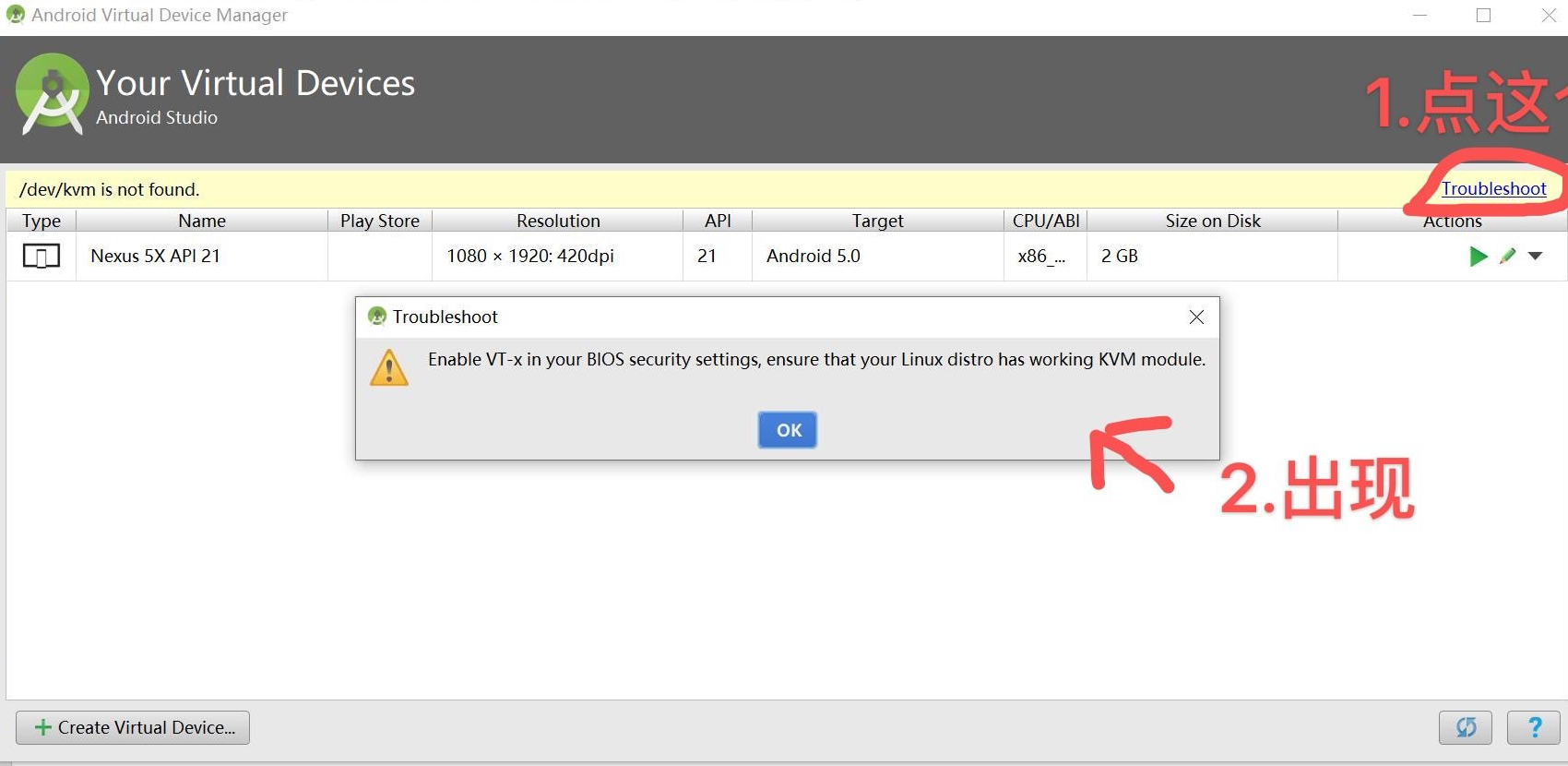Click the Enable VT-x warning message text
Image resolution: width=1568 pixels, height=766 pixels.
816,359
